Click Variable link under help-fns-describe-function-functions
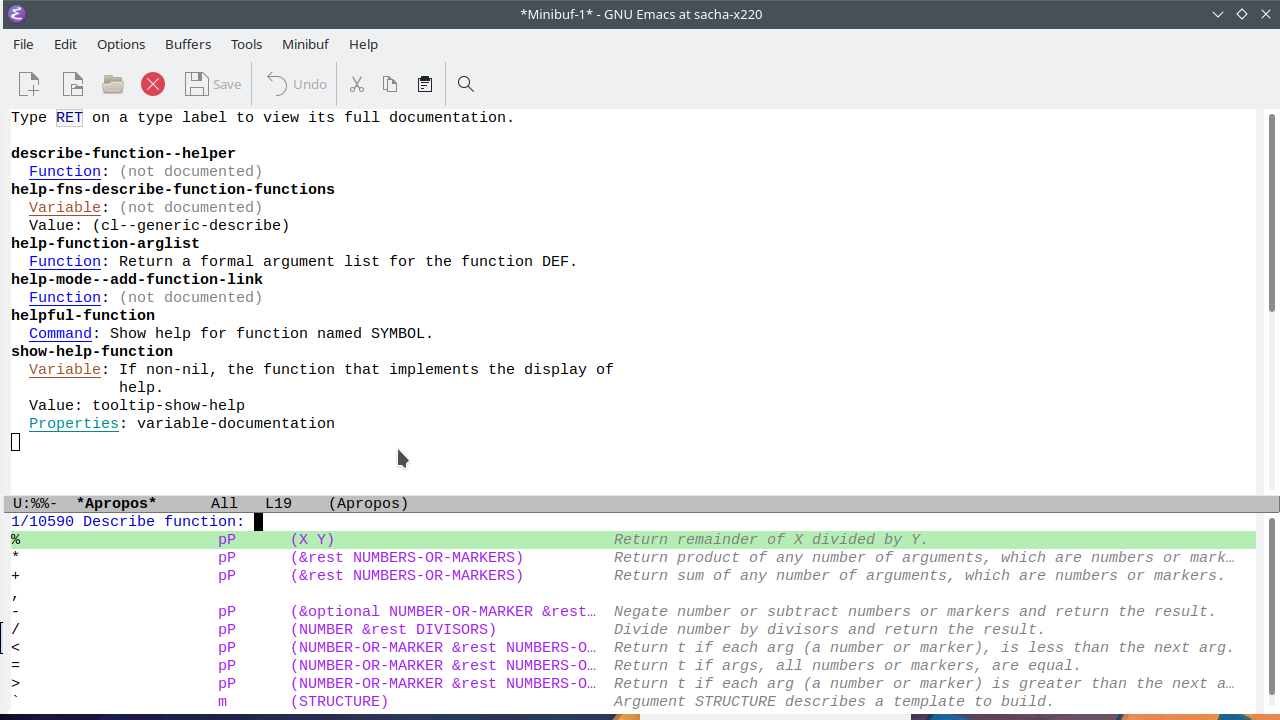This screenshot has height=720, width=1280. [65, 207]
